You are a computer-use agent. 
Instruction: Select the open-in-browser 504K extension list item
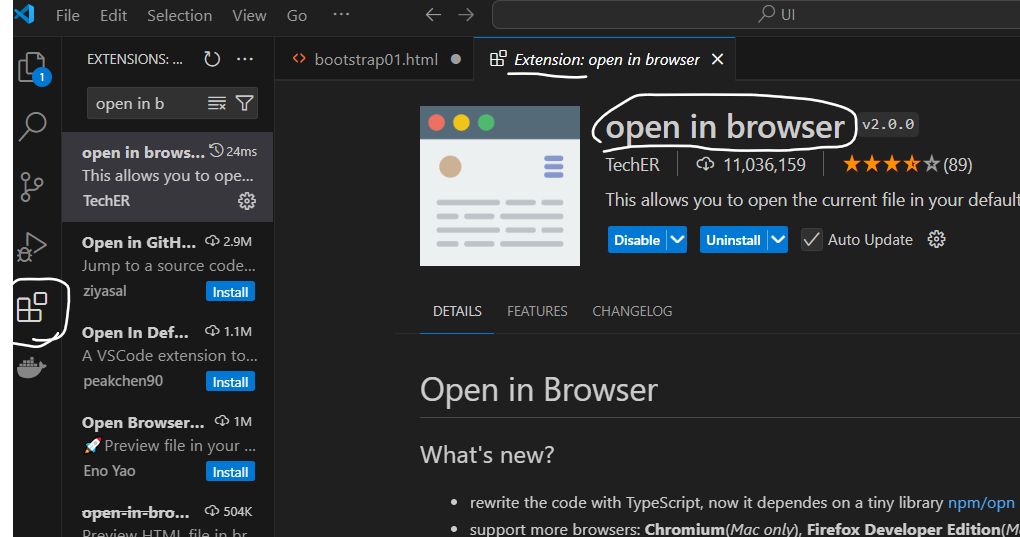(167, 517)
